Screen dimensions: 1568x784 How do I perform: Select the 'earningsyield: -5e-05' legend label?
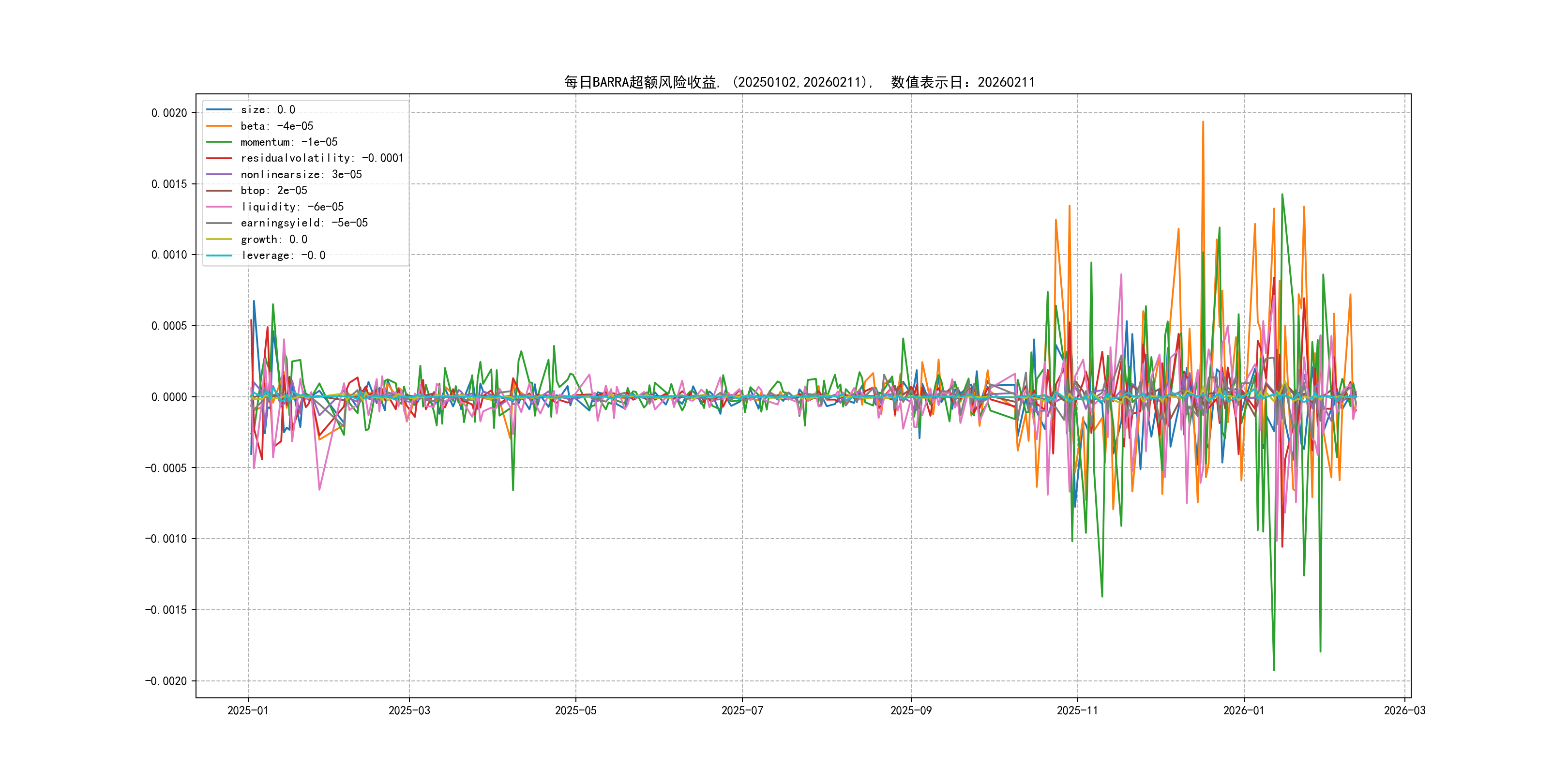pyautogui.click(x=304, y=223)
